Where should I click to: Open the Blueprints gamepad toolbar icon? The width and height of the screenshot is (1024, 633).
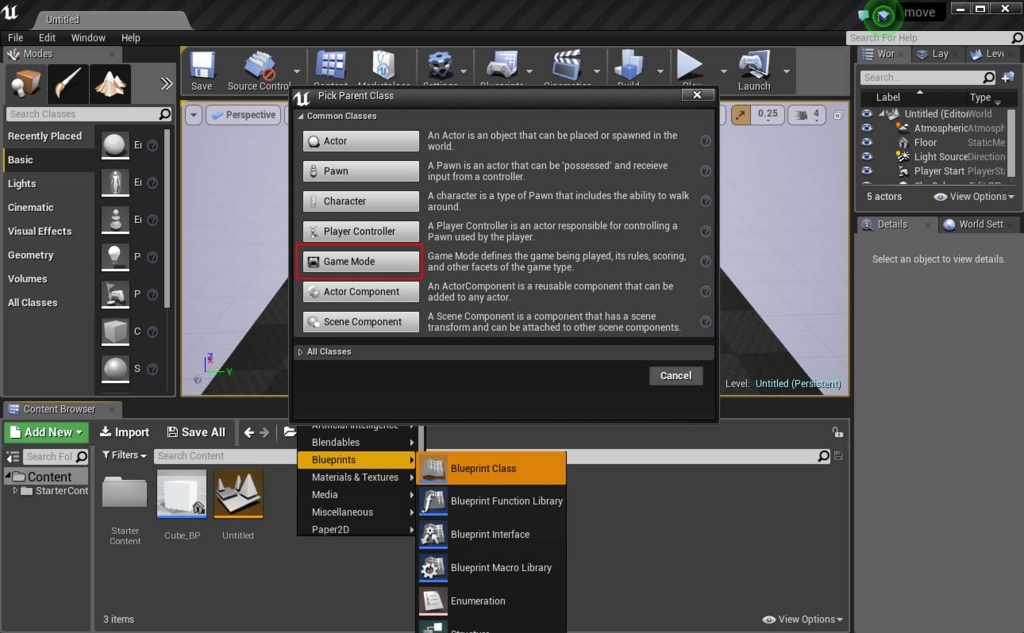pyautogui.click(x=502, y=68)
